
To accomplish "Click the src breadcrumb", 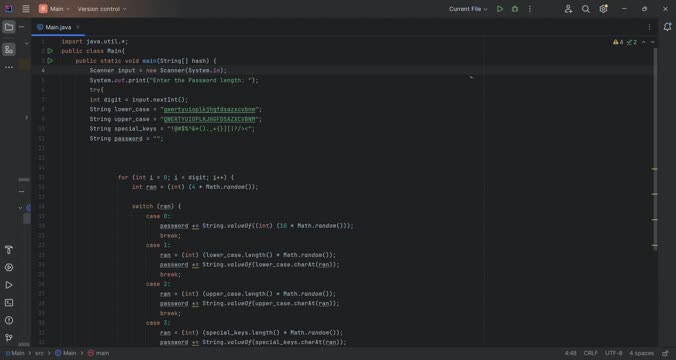I will coord(39,353).
